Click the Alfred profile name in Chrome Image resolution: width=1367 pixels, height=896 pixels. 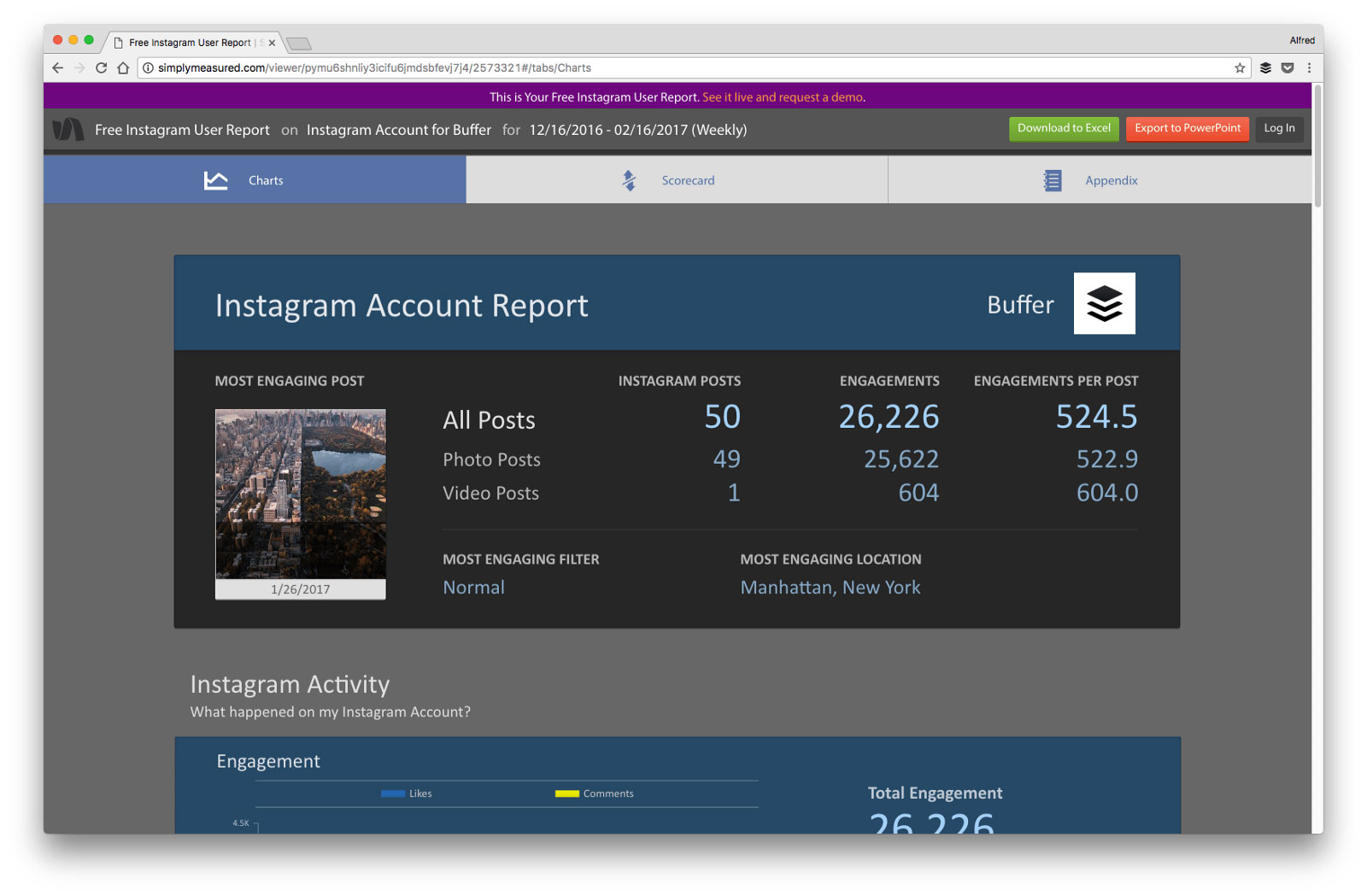[x=1302, y=40]
